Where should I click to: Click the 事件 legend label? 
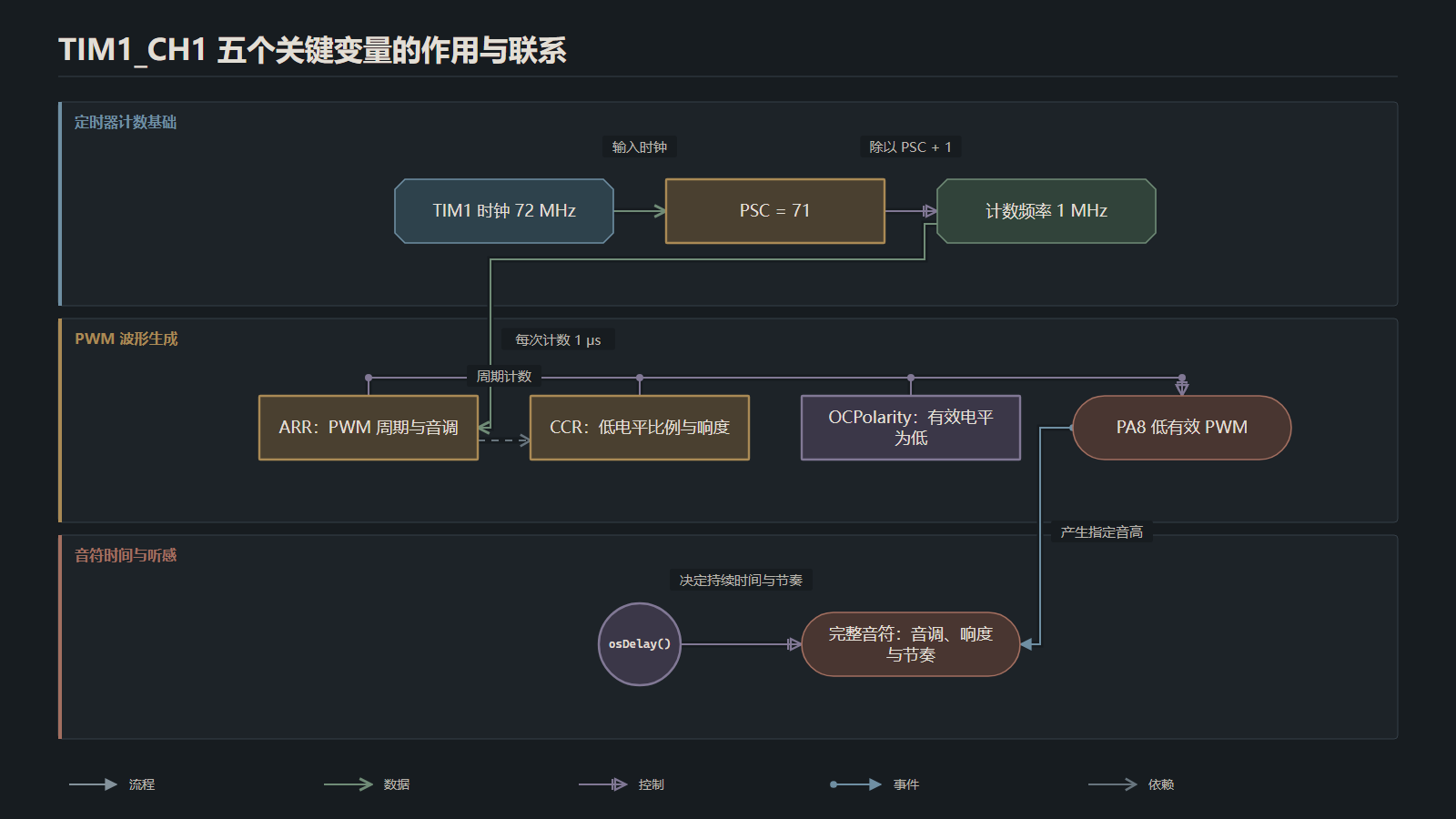(906, 784)
